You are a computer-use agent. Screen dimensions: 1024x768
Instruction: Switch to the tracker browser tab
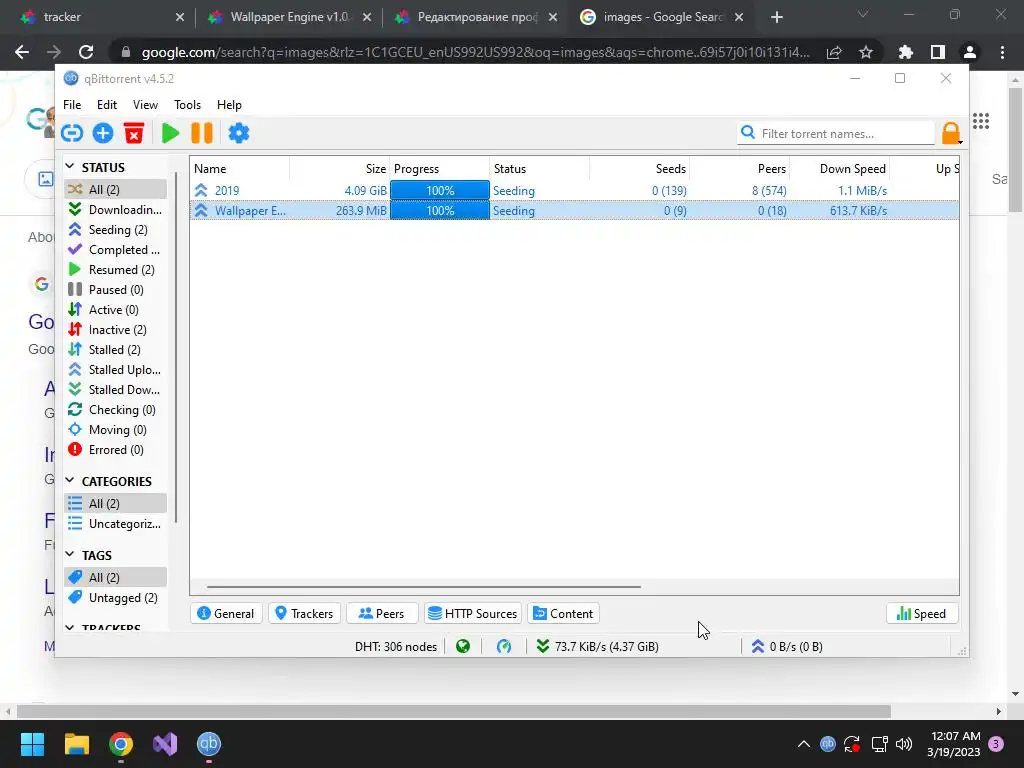103,17
